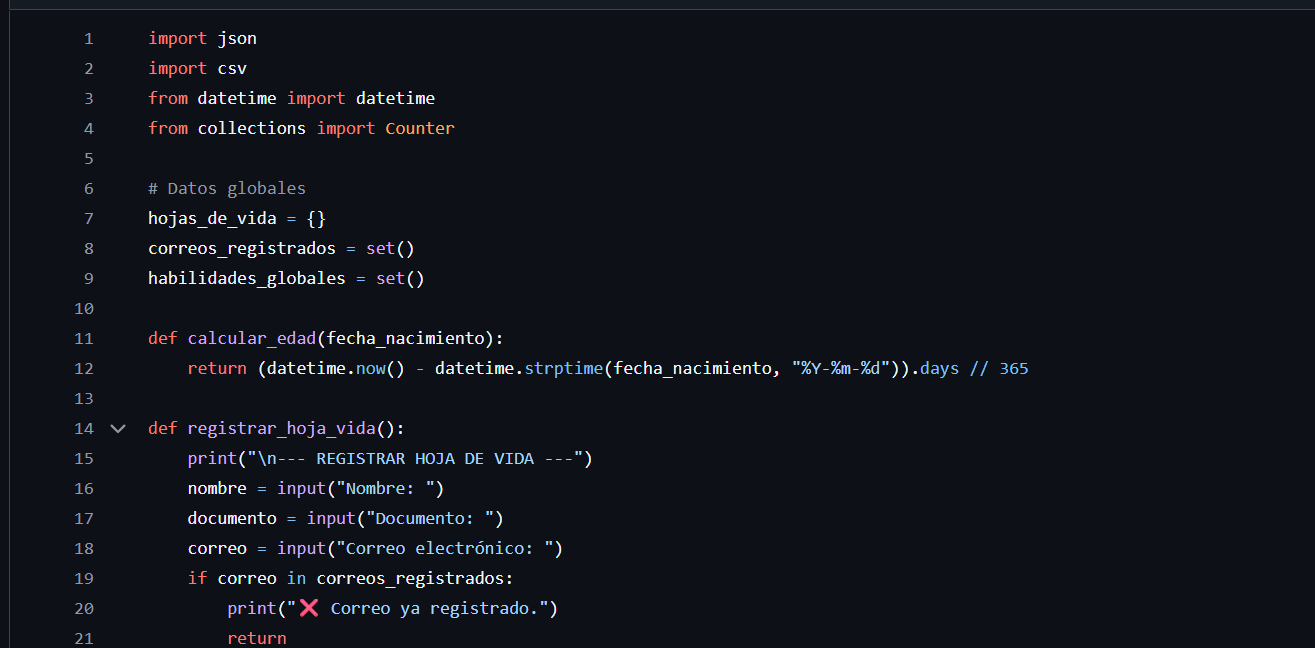This screenshot has height=648, width=1315.
Task: Click the json module name on line 1
Action: [x=237, y=38]
